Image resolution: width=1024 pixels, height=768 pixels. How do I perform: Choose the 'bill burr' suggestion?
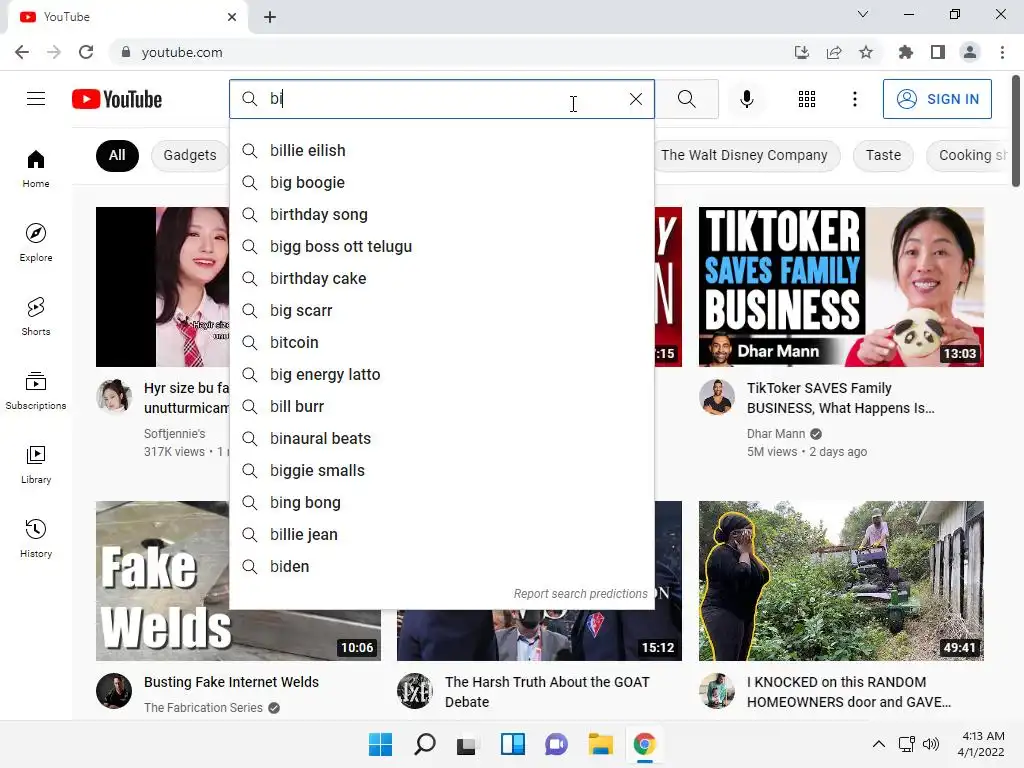[441, 406]
